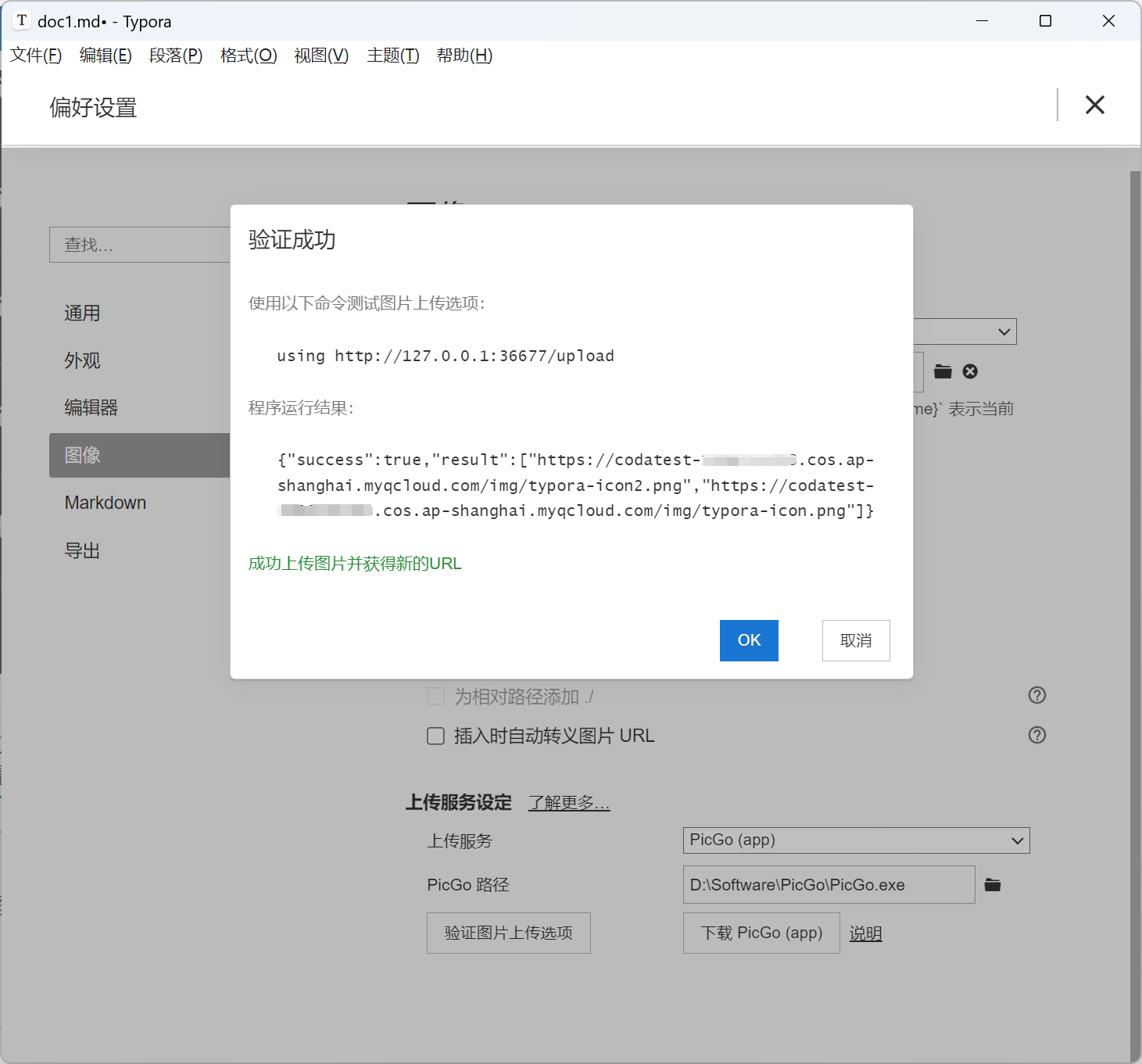Open help for 自动转义图片 URL option
1142x1064 pixels.
click(x=1037, y=735)
